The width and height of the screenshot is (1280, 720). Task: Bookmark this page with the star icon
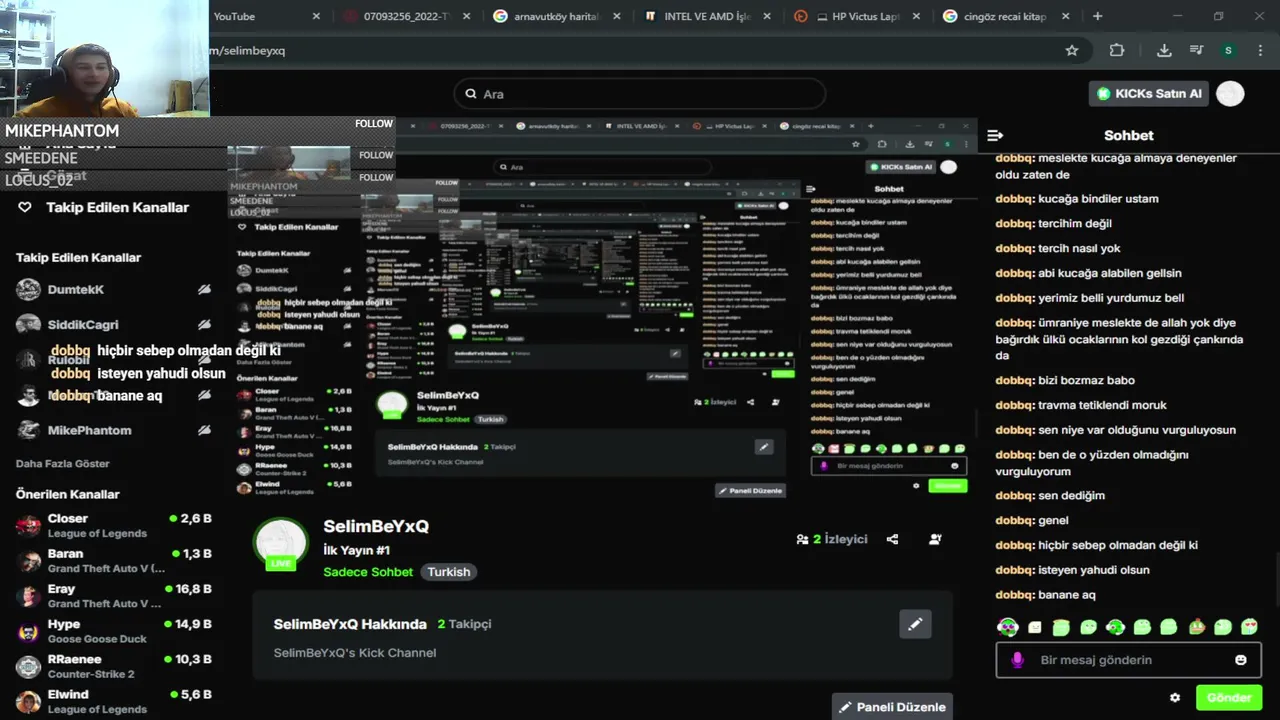[x=1072, y=50]
